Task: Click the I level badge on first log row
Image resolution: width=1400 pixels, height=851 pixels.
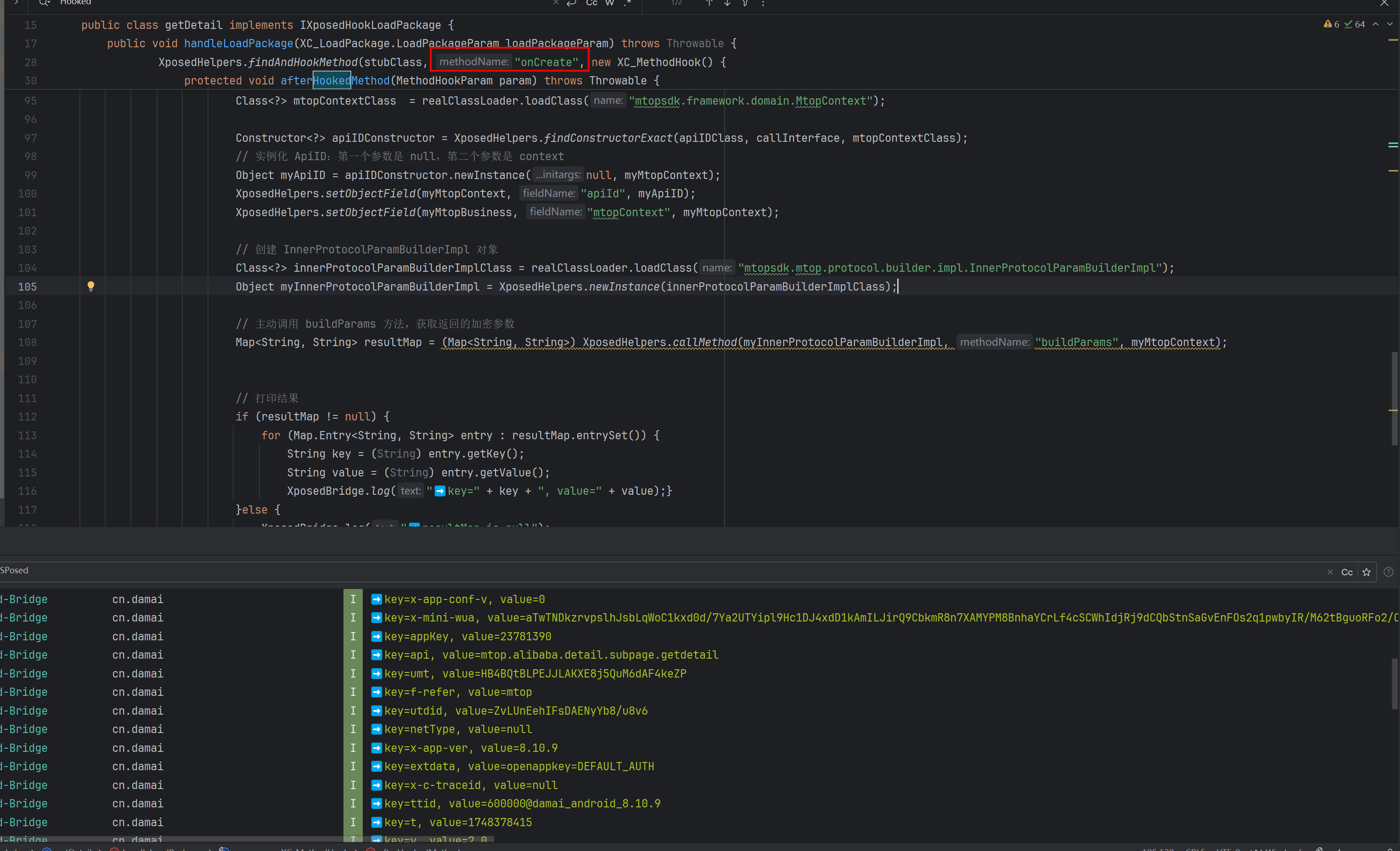Action: (x=353, y=599)
